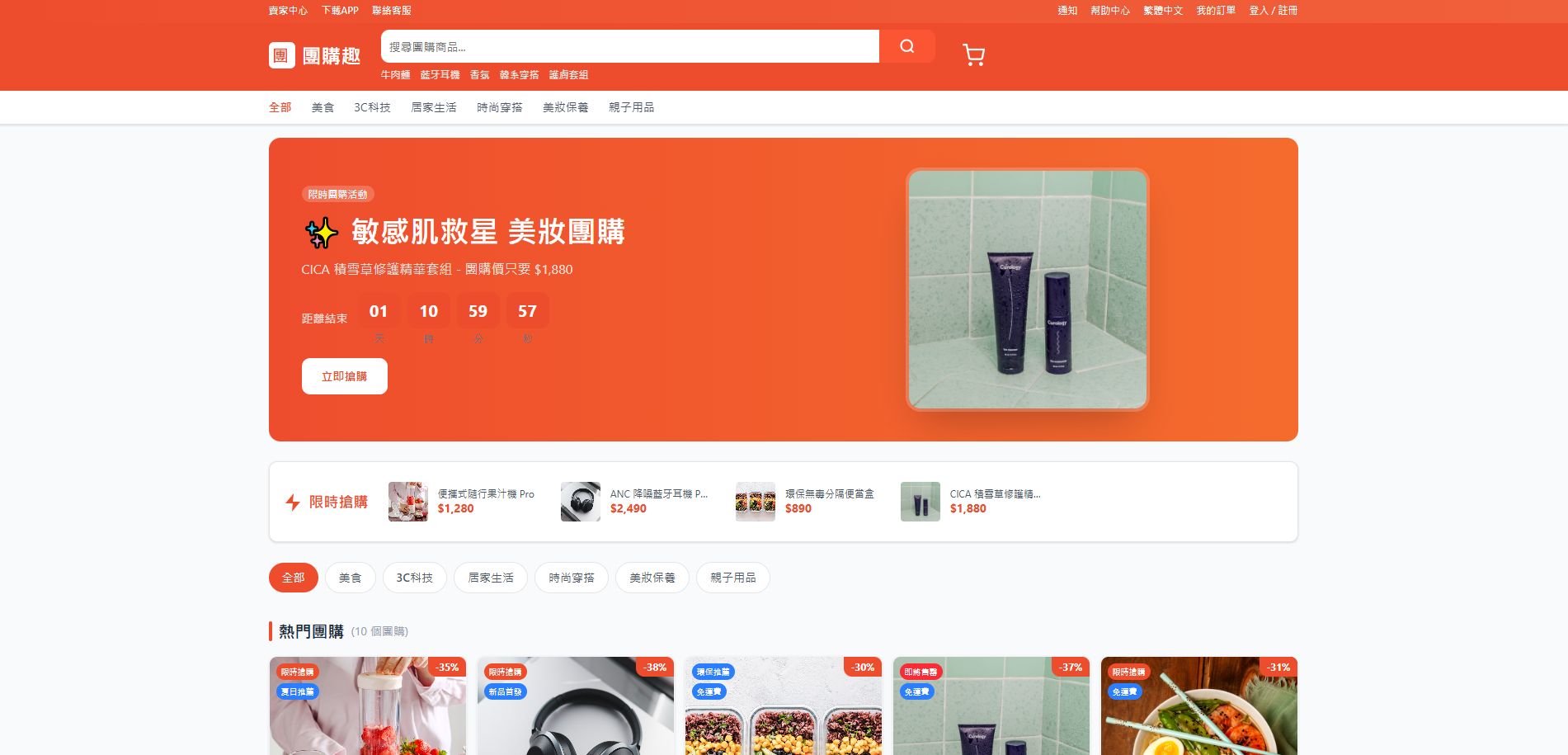Click the 限時團購活動 badge in banner
The image size is (1568, 755).
[338, 195]
